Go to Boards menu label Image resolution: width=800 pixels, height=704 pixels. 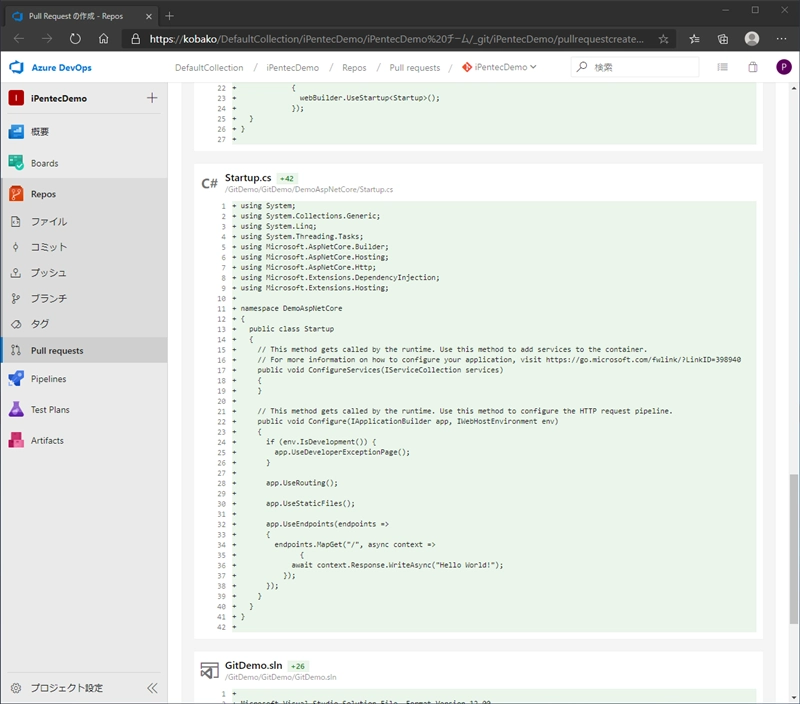(x=44, y=163)
